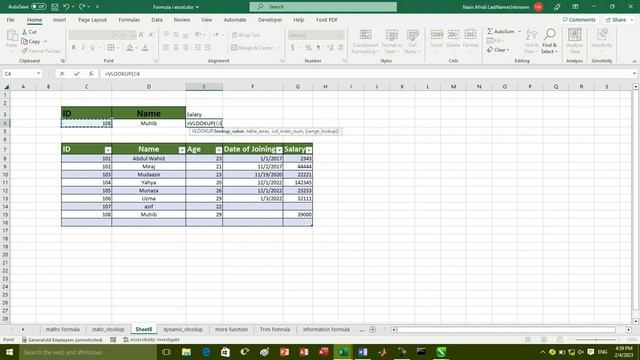Select the salary cell showing 142345
This screenshot has width=640, height=360.
pyautogui.click(x=298, y=182)
